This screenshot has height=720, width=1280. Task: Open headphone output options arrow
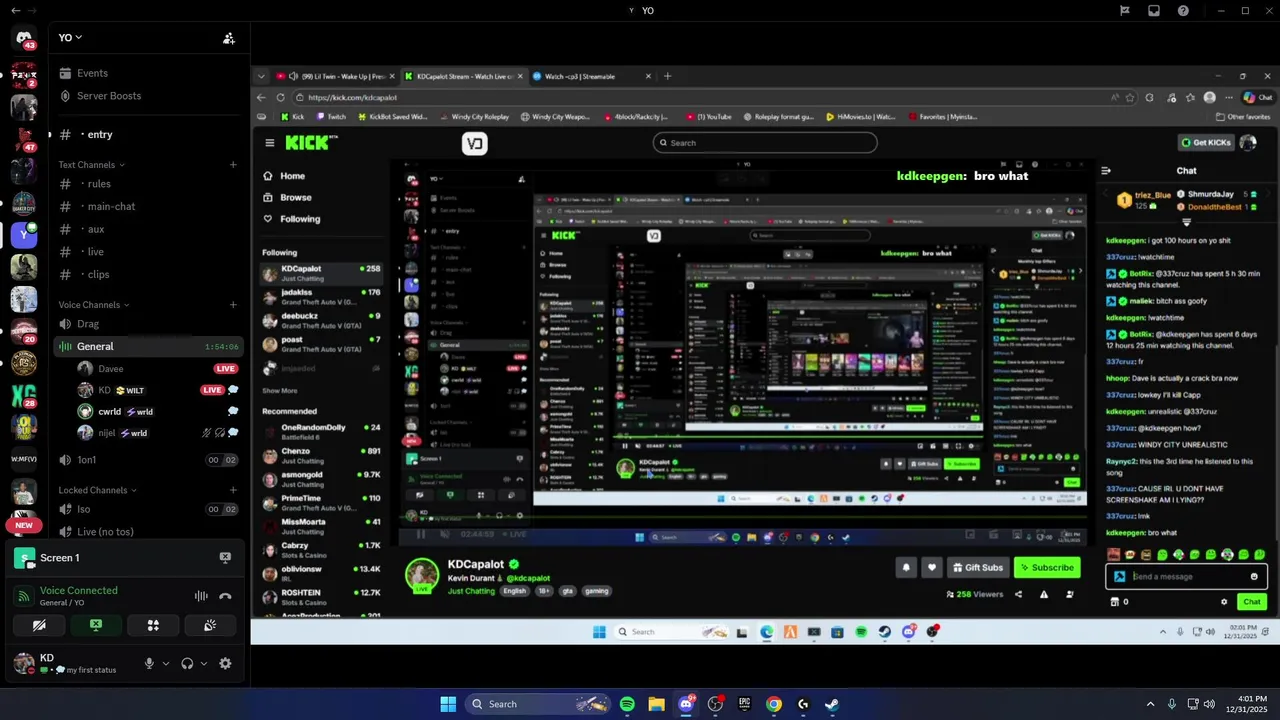[204, 663]
